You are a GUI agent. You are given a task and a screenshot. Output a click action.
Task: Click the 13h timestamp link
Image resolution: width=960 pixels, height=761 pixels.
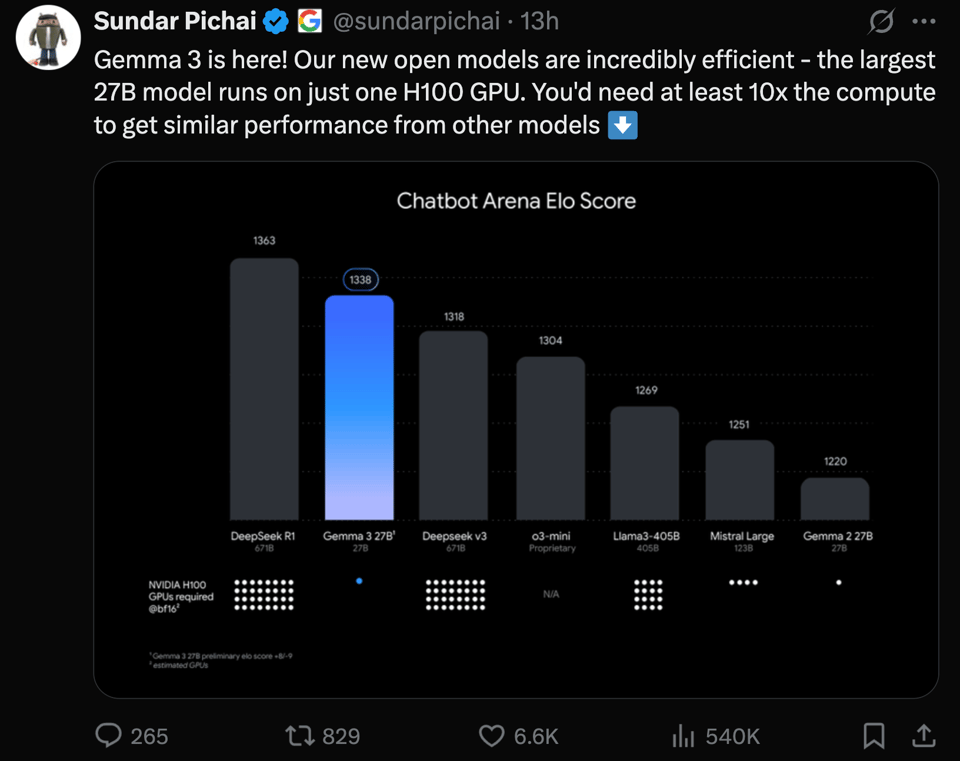pyautogui.click(x=539, y=21)
